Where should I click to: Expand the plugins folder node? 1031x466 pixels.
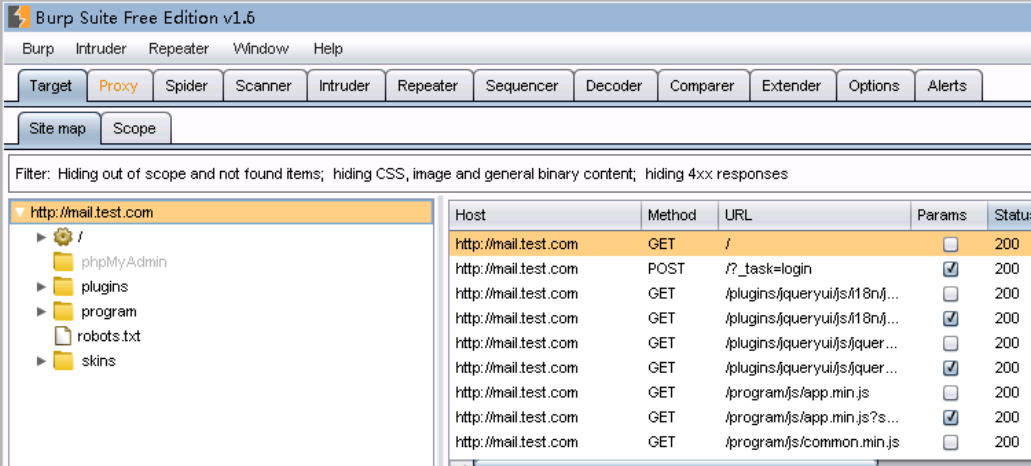pyautogui.click(x=41, y=287)
